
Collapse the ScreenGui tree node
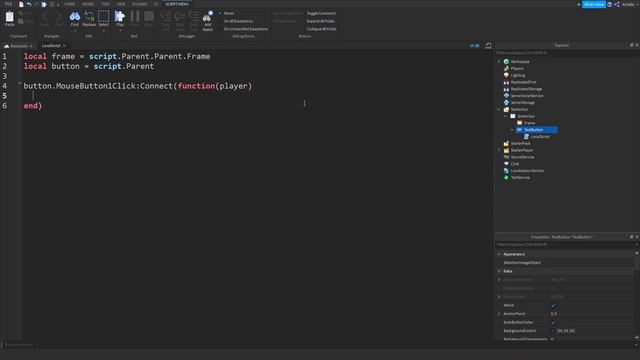(506, 116)
